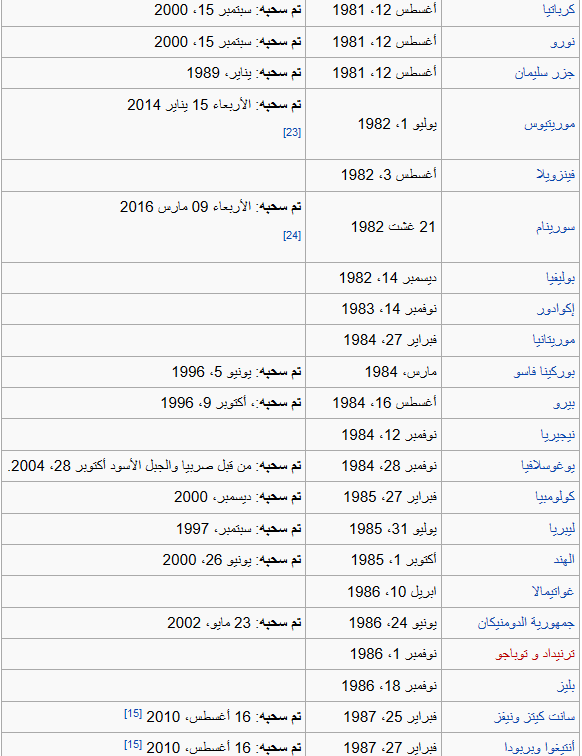
Task: Select the date أغسطس 16، 1984
Action: 385,403
